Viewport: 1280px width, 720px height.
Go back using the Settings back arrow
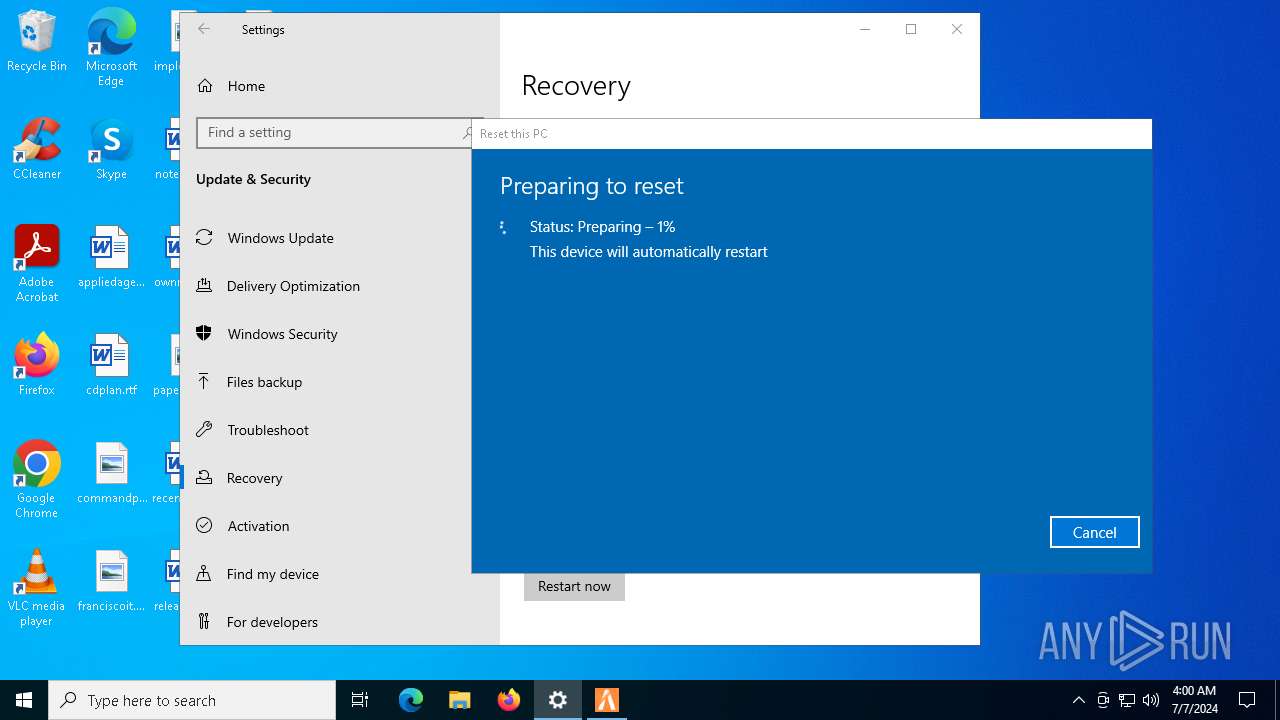click(204, 29)
